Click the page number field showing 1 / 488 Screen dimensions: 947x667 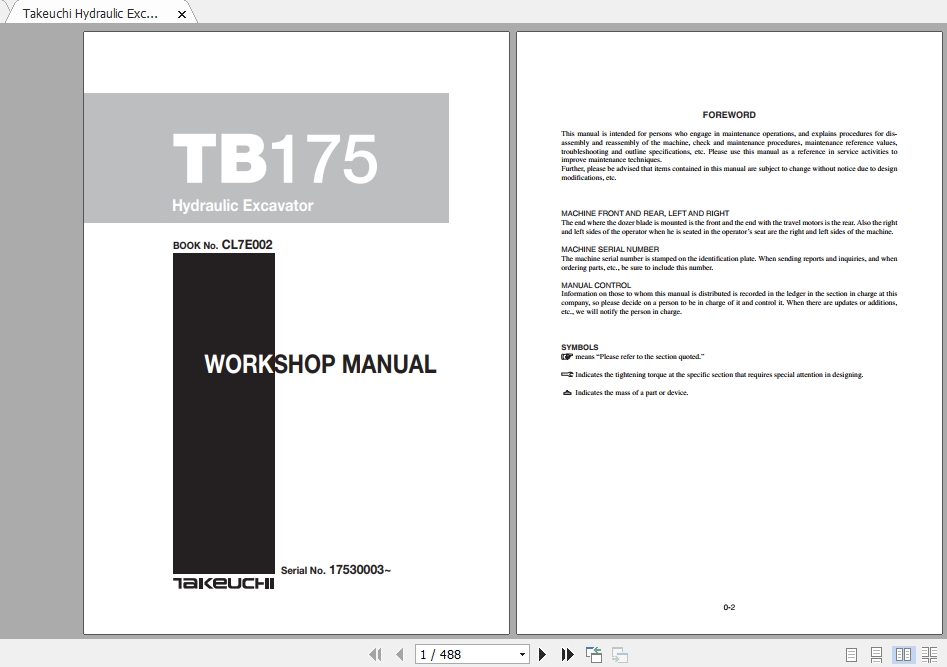tap(462, 655)
